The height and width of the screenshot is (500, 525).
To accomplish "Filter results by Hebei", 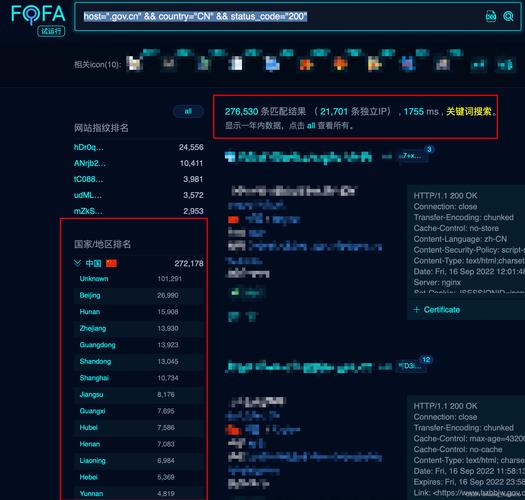I will coord(89,477).
